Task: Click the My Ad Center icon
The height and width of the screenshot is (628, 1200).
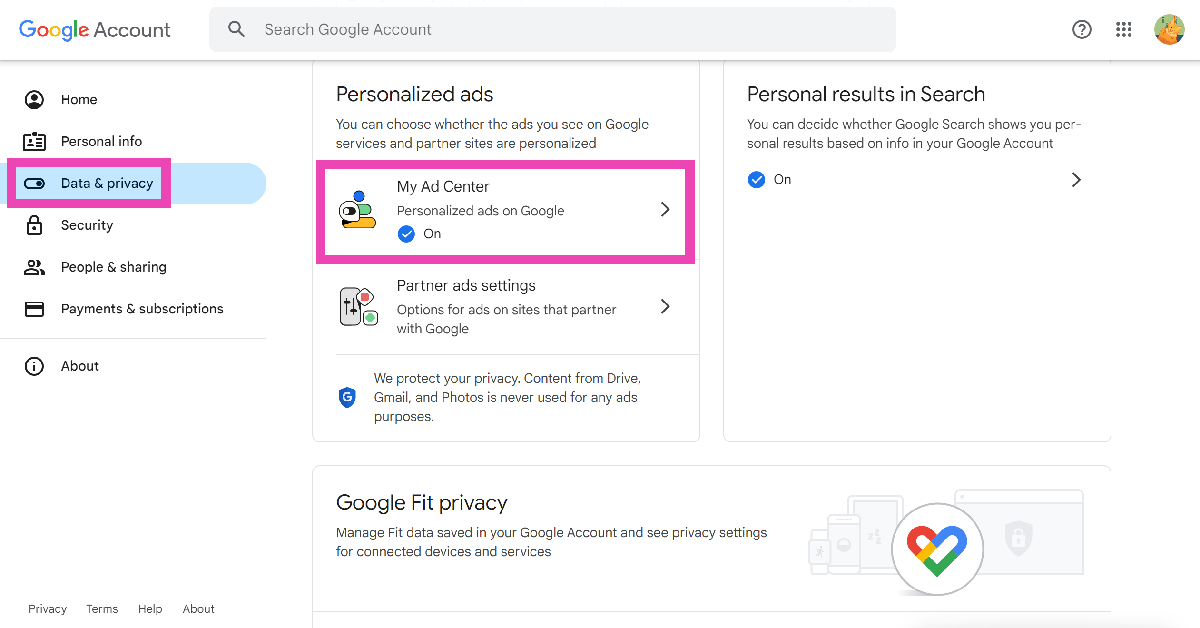Action: pyautogui.click(x=357, y=210)
